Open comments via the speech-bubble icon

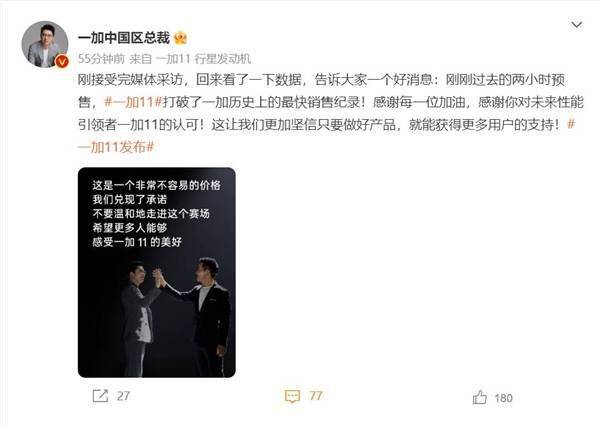point(292,396)
